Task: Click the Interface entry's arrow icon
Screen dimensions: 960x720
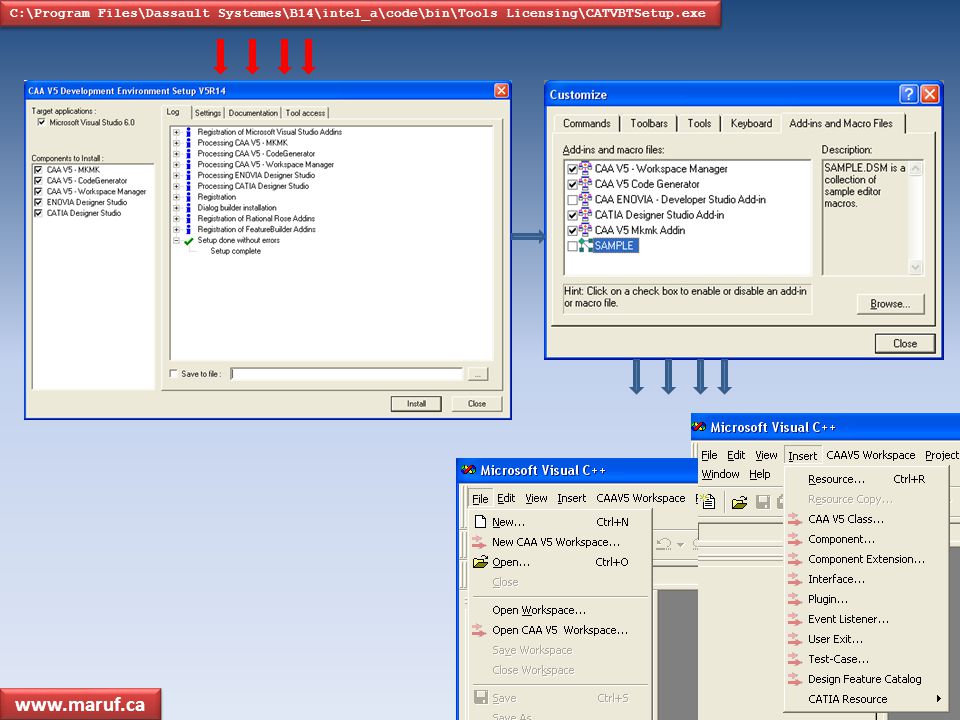Action: 795,579
